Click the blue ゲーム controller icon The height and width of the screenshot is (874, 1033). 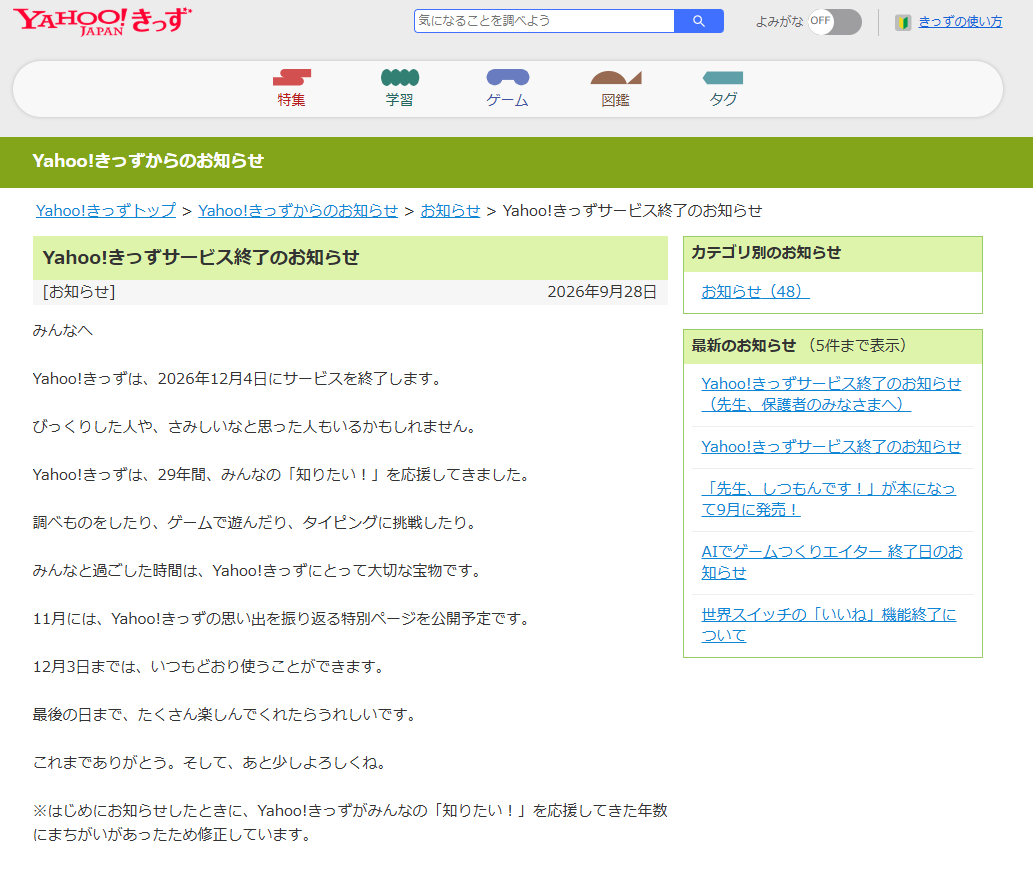point(507,78)
